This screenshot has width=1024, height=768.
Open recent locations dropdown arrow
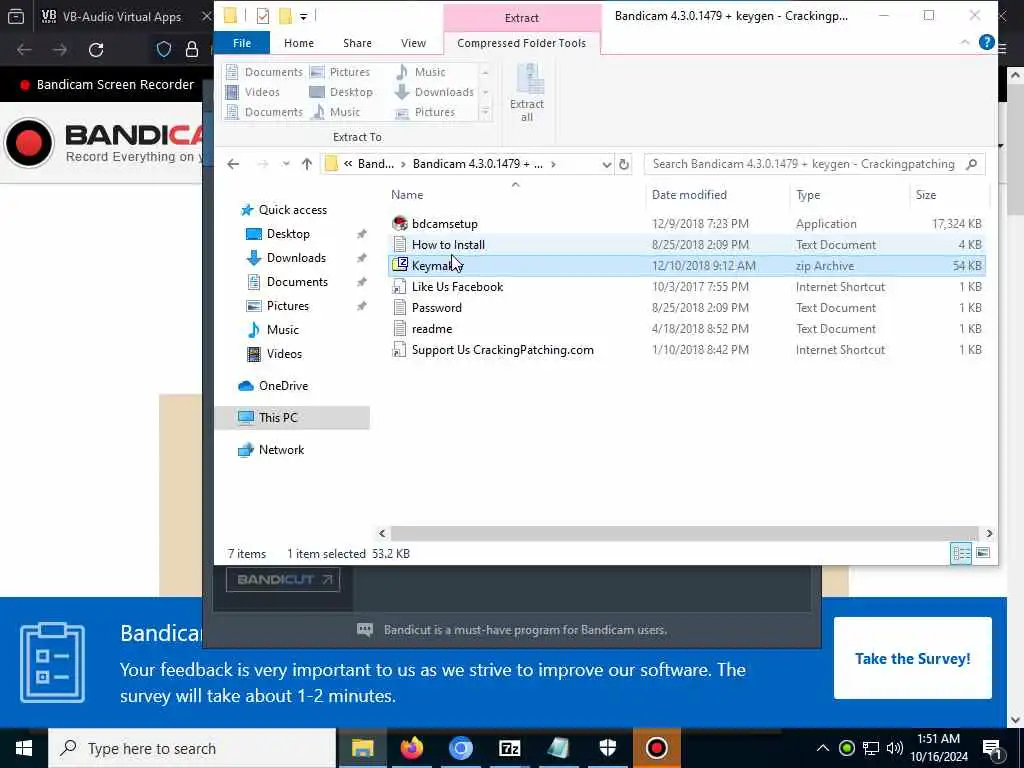point(285,164)
